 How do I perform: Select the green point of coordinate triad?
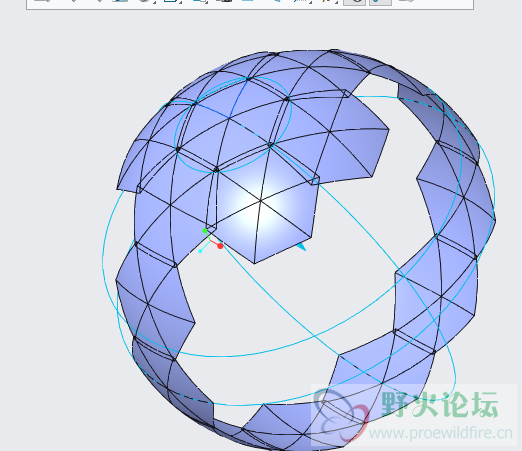click(x=205, y=231)
